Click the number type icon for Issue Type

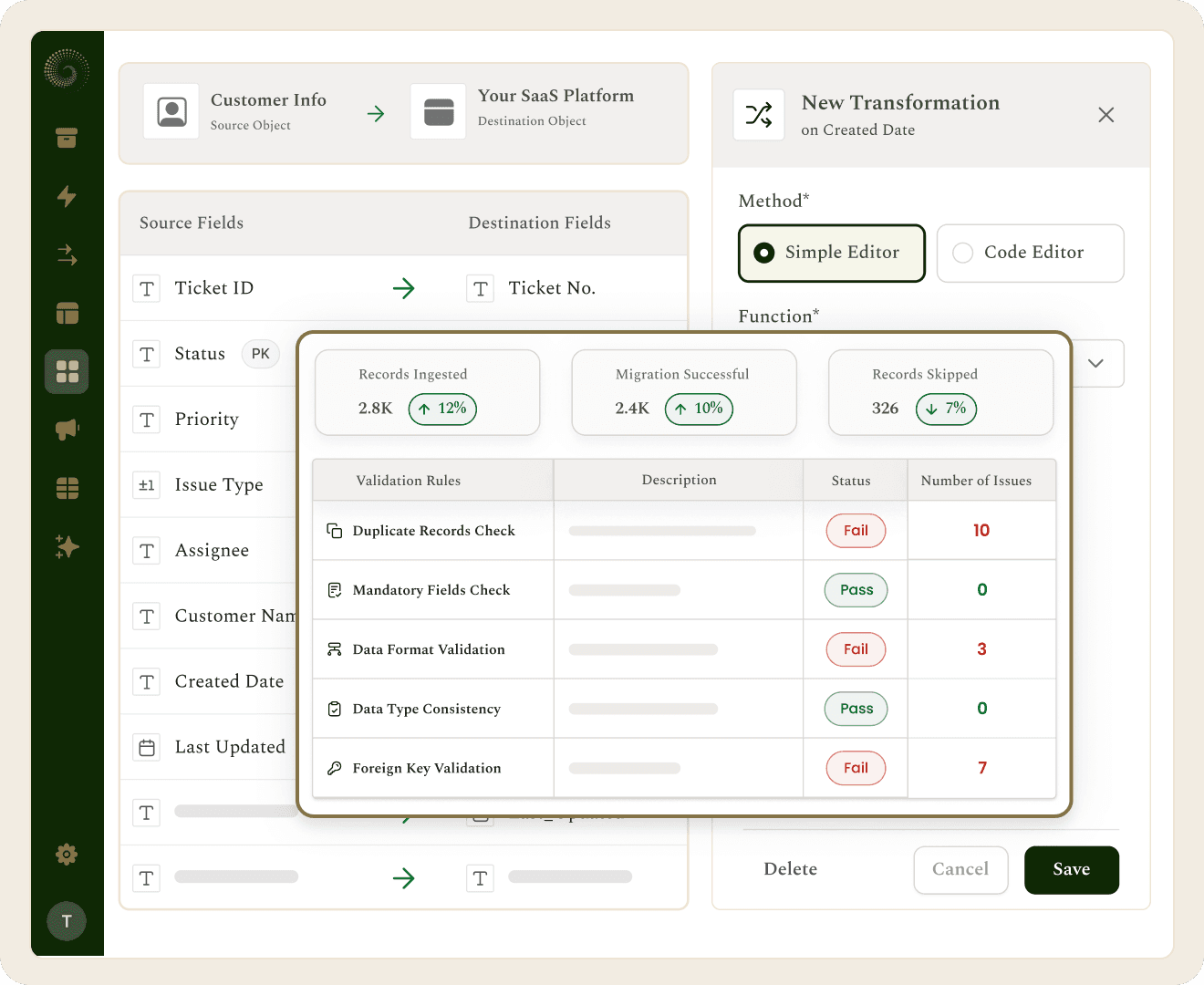147,485
